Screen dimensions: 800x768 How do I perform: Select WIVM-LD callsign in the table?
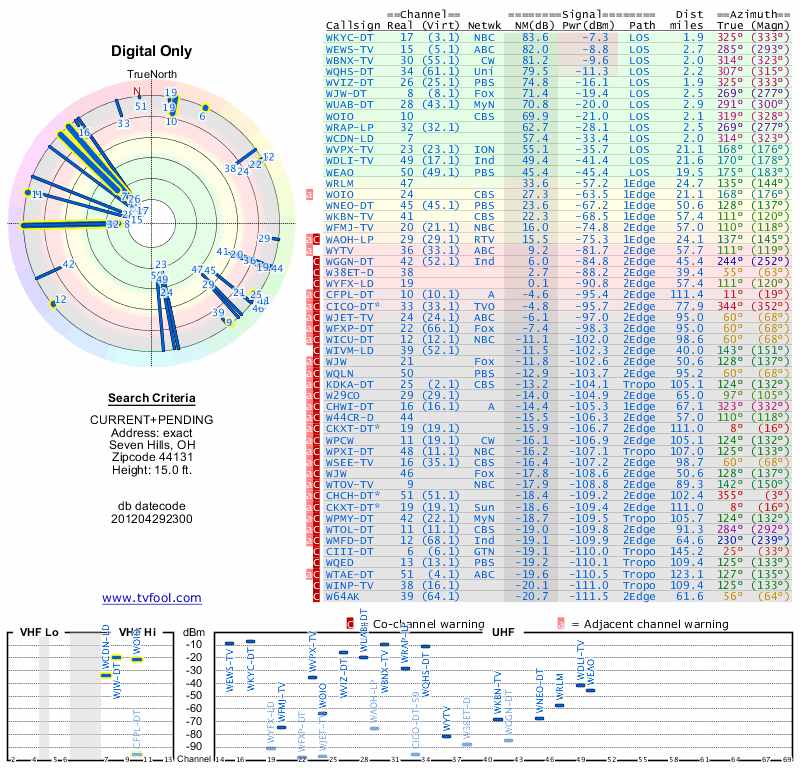pos(349,351)
